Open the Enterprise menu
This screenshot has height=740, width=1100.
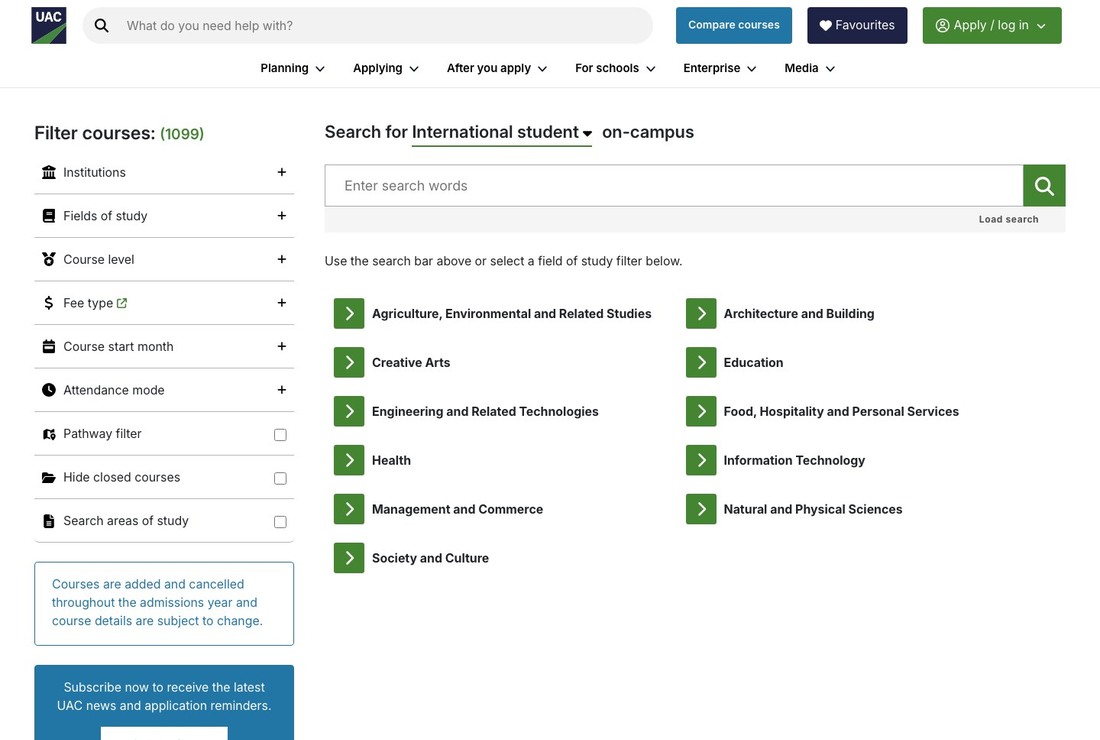[720, 68]
